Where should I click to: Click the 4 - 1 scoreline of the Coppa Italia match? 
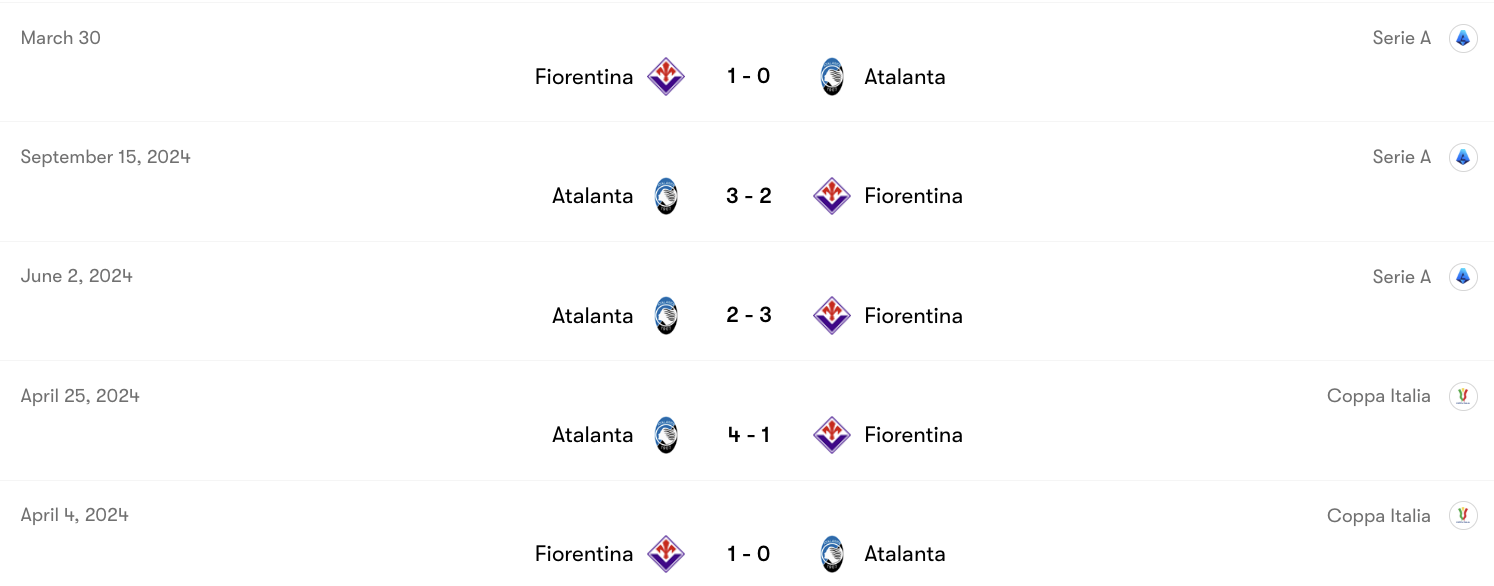(748, 434)
